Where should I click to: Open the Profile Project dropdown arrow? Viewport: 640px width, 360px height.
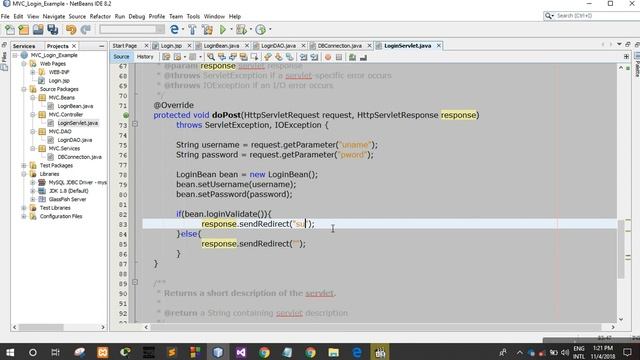(x=270, y=30)
